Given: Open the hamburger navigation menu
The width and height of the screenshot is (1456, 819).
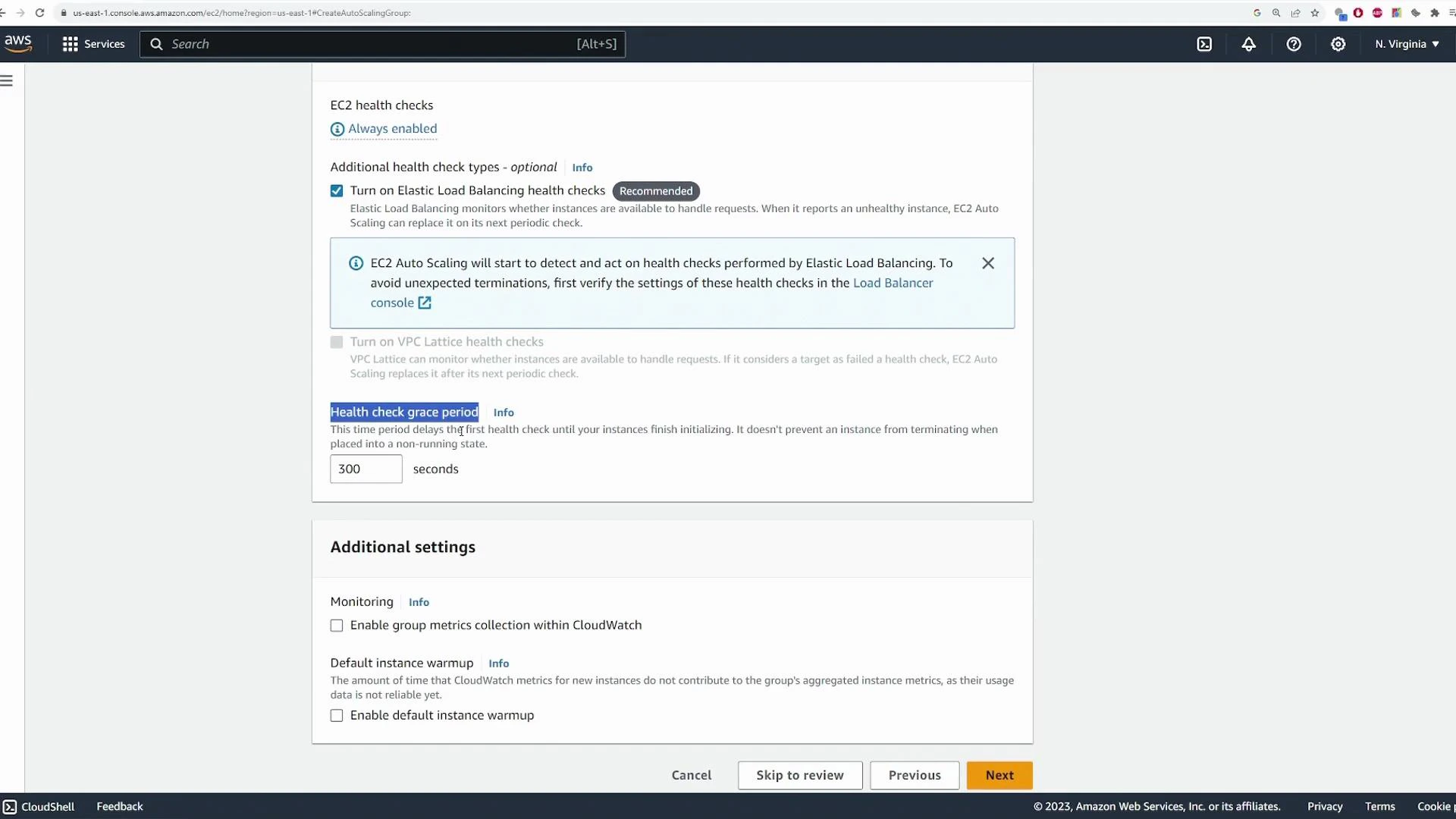Looking at the screenshot, I should tap(8, 80).
